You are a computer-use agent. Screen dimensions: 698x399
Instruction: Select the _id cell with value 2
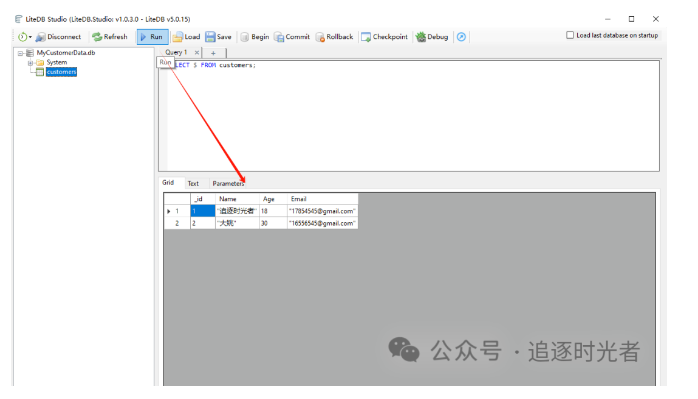(203, 223)
